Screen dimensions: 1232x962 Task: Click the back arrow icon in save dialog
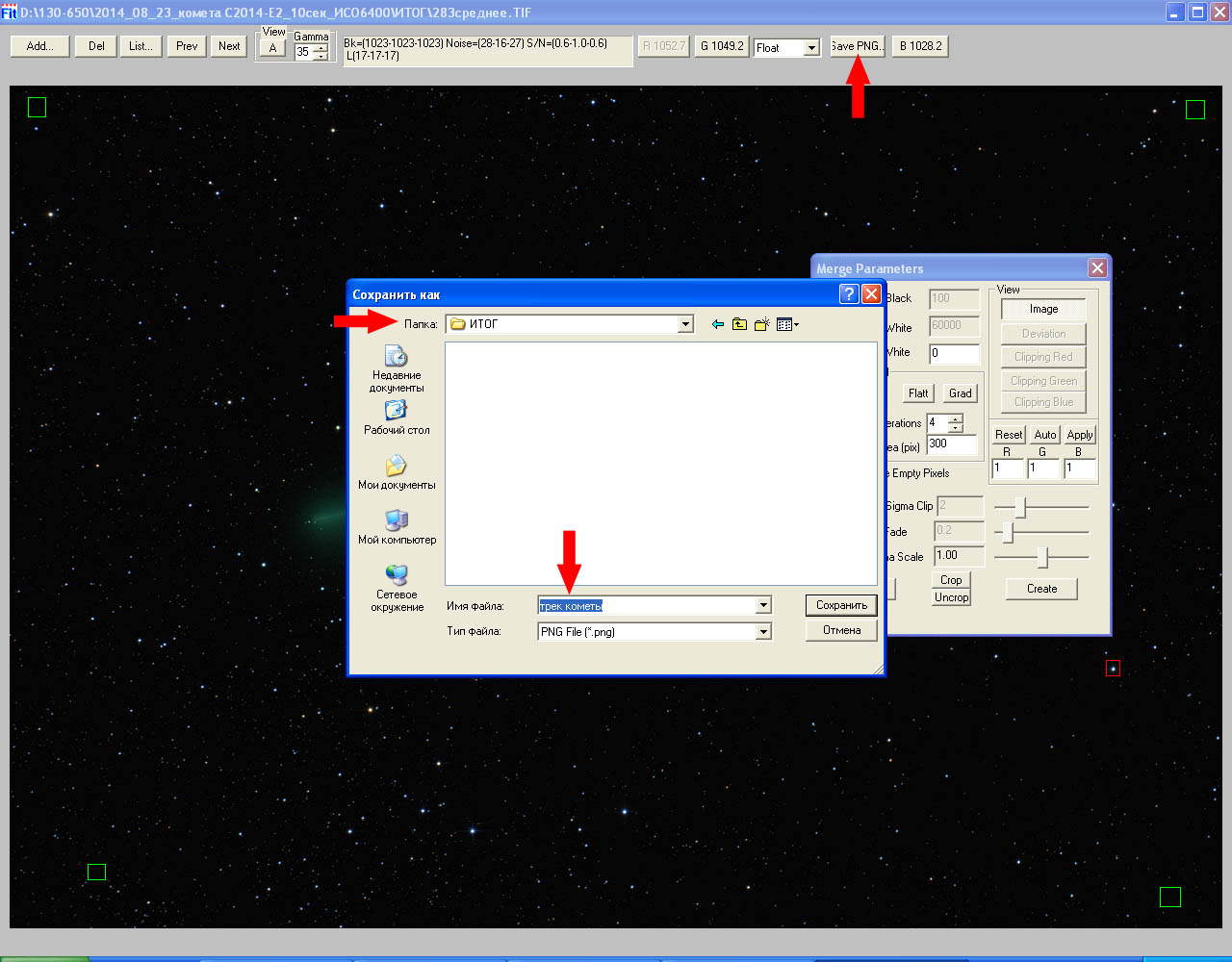pyautogui.click(x=717, y=325)
